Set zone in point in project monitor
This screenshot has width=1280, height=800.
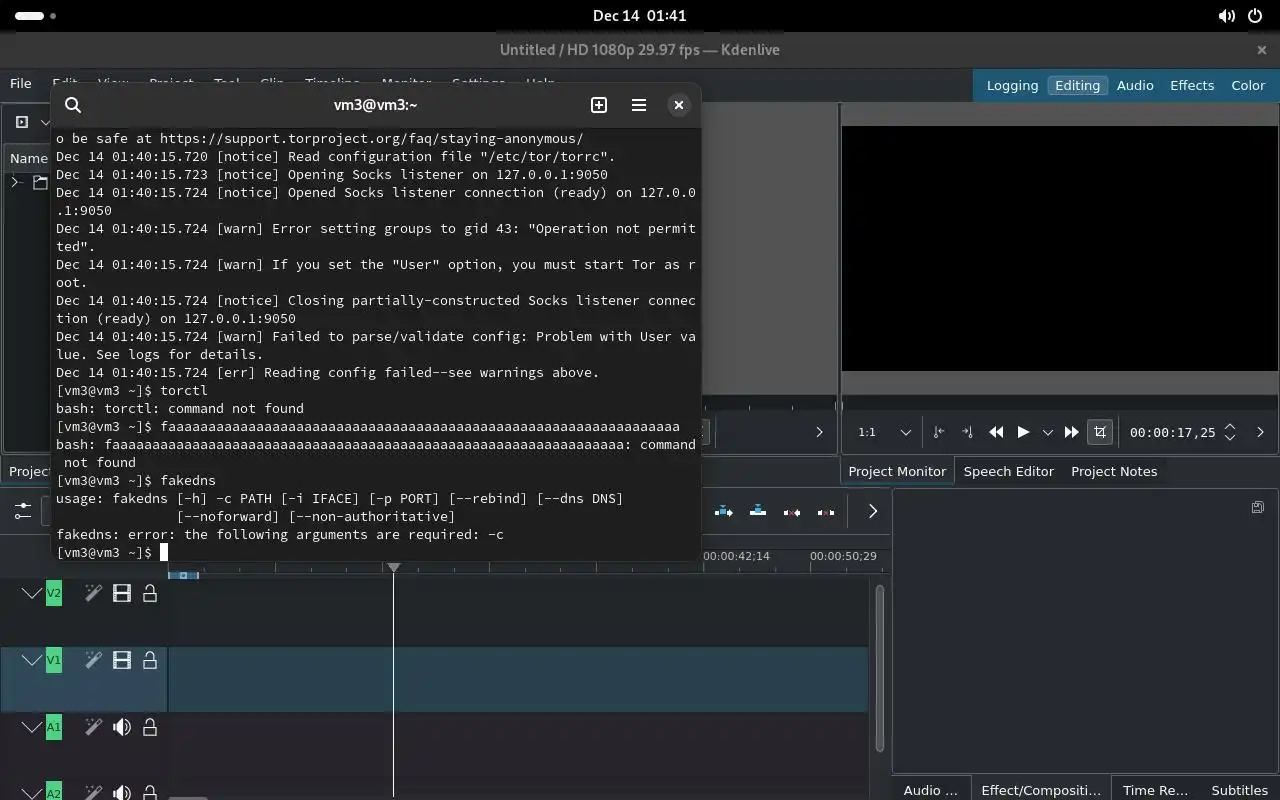(x=938, y=432)
